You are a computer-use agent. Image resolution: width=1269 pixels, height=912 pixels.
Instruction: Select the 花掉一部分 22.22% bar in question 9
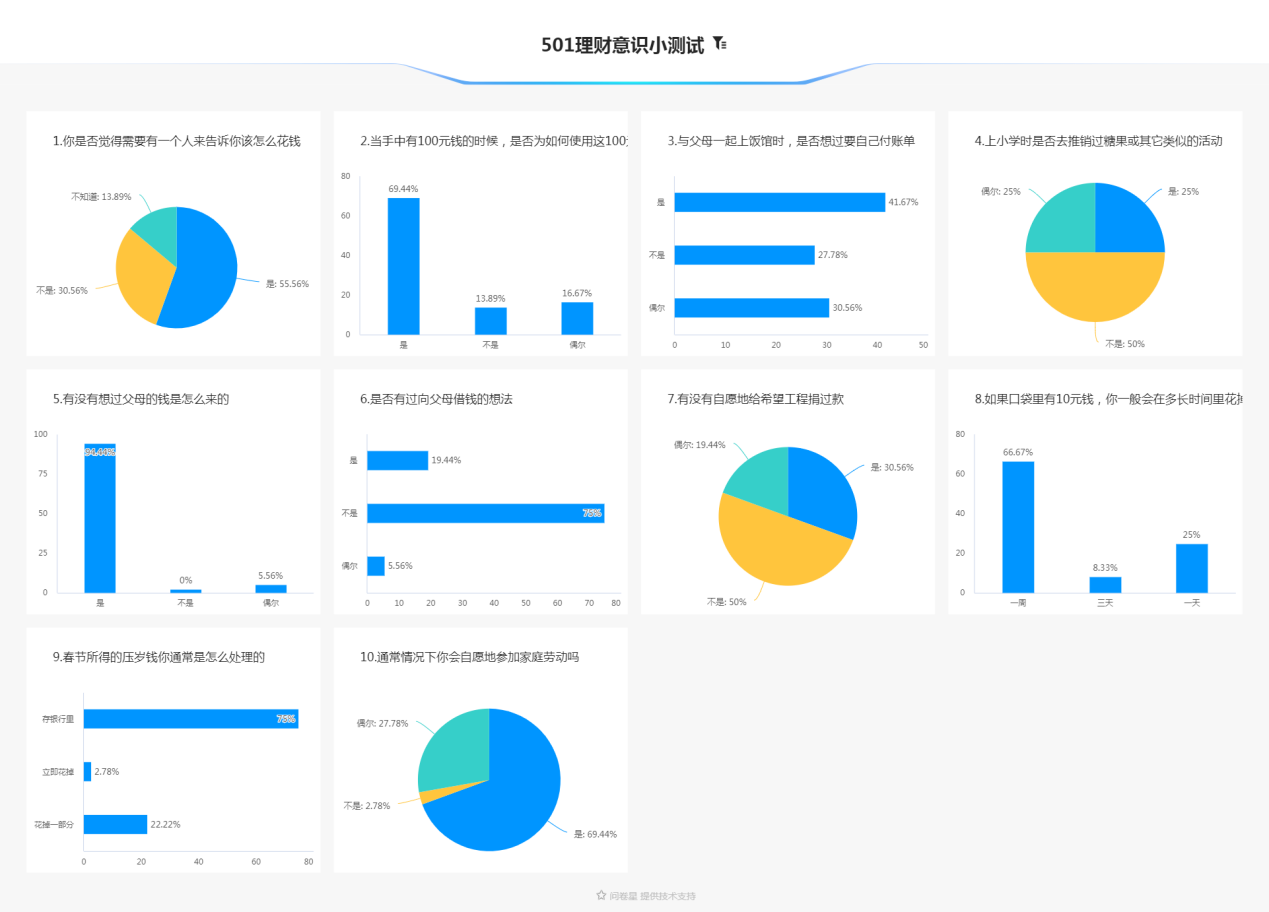coord(116,824)
